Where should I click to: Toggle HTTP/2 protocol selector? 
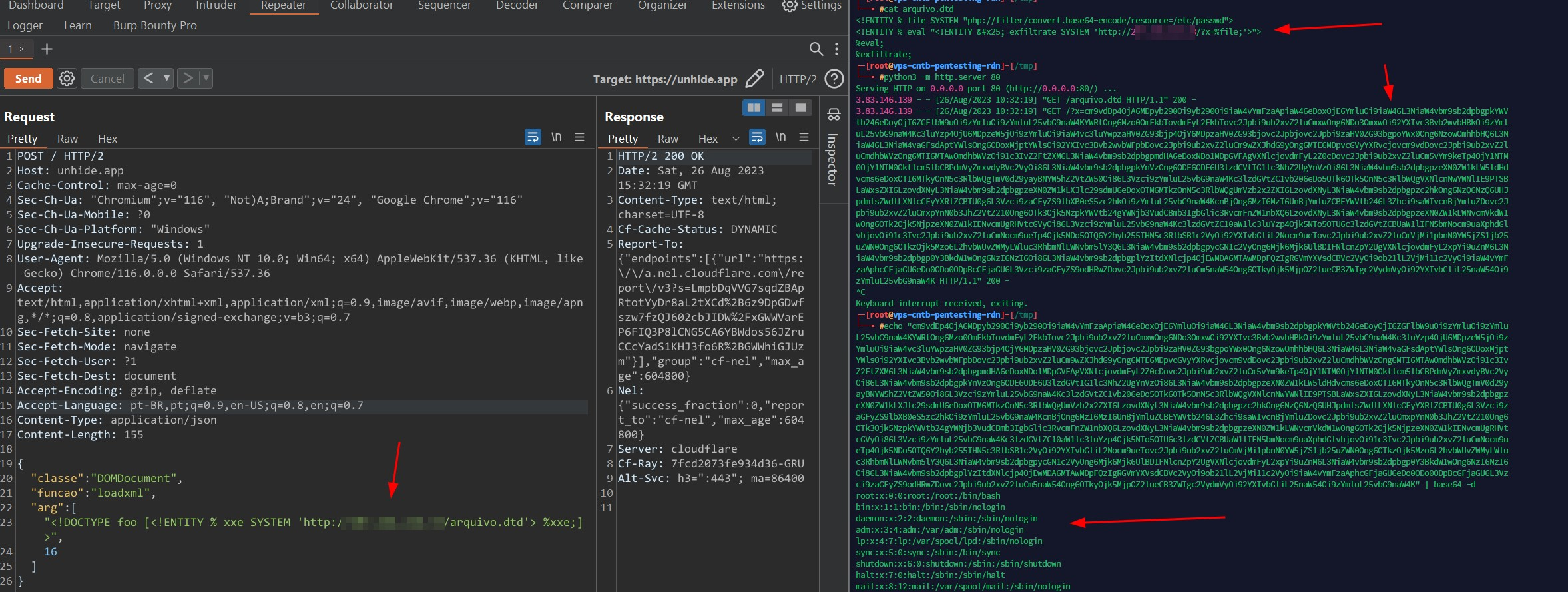click(798, 79)
